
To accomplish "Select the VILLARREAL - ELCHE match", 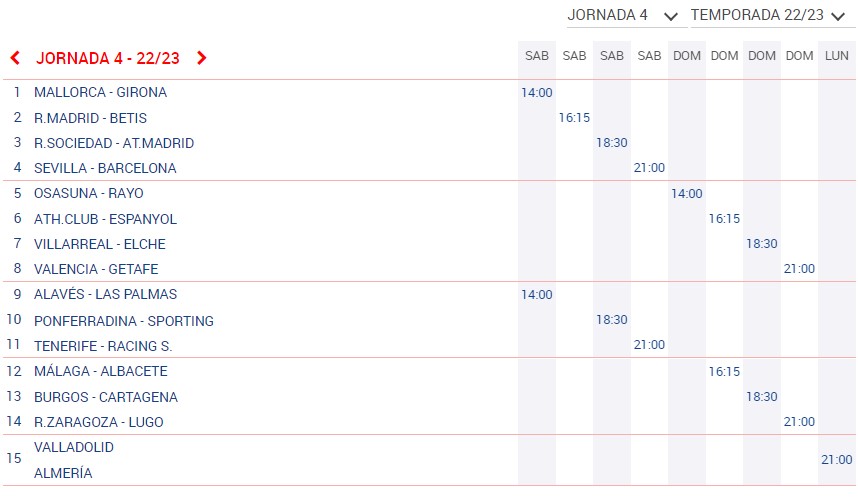I will tap(100, 245).
